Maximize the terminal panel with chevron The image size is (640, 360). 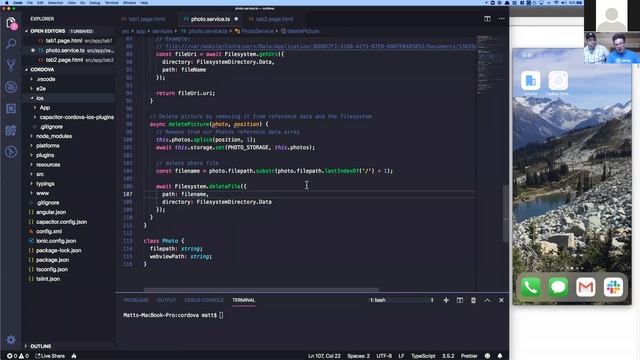[x=487, y=300]
